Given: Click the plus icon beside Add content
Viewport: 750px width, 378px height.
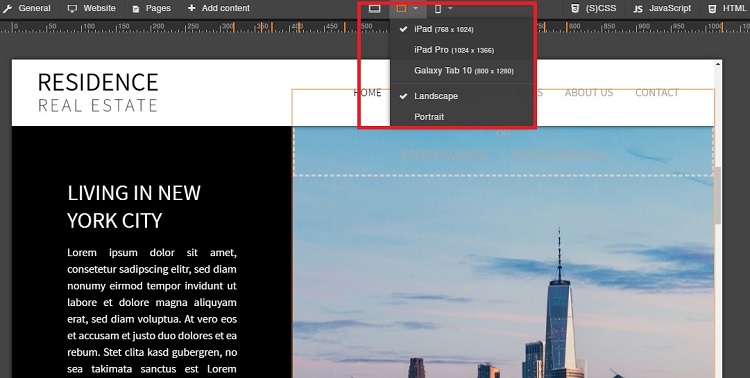Looking at the screenshot, I should pos(191,8).
